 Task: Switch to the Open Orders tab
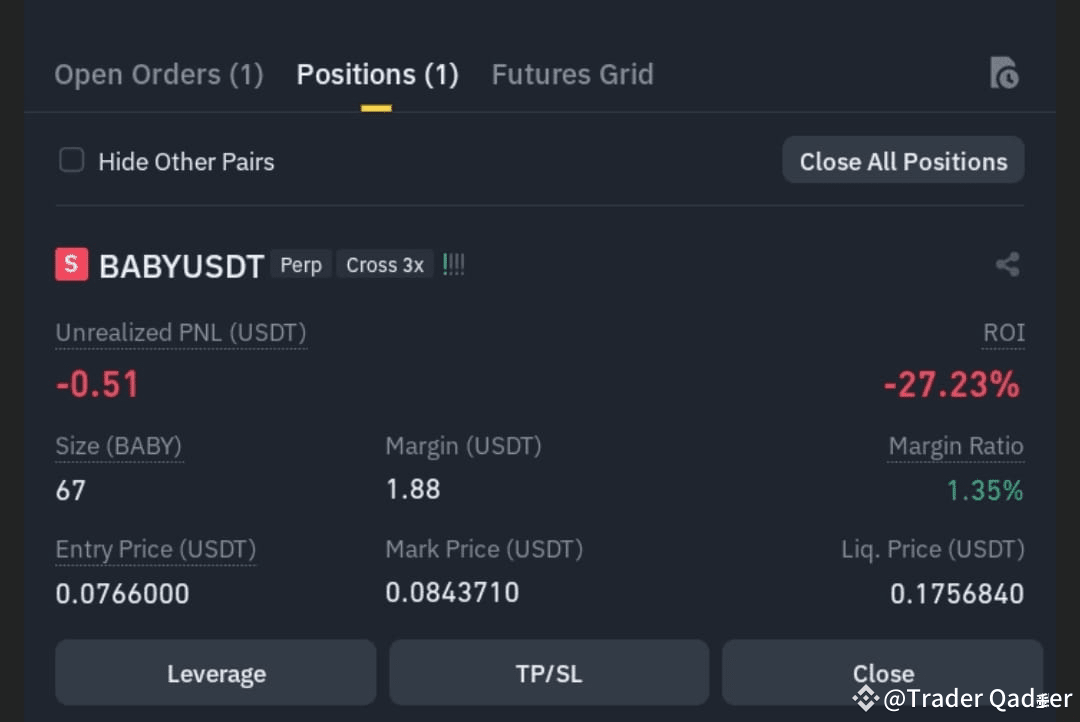tap(157, 74)
